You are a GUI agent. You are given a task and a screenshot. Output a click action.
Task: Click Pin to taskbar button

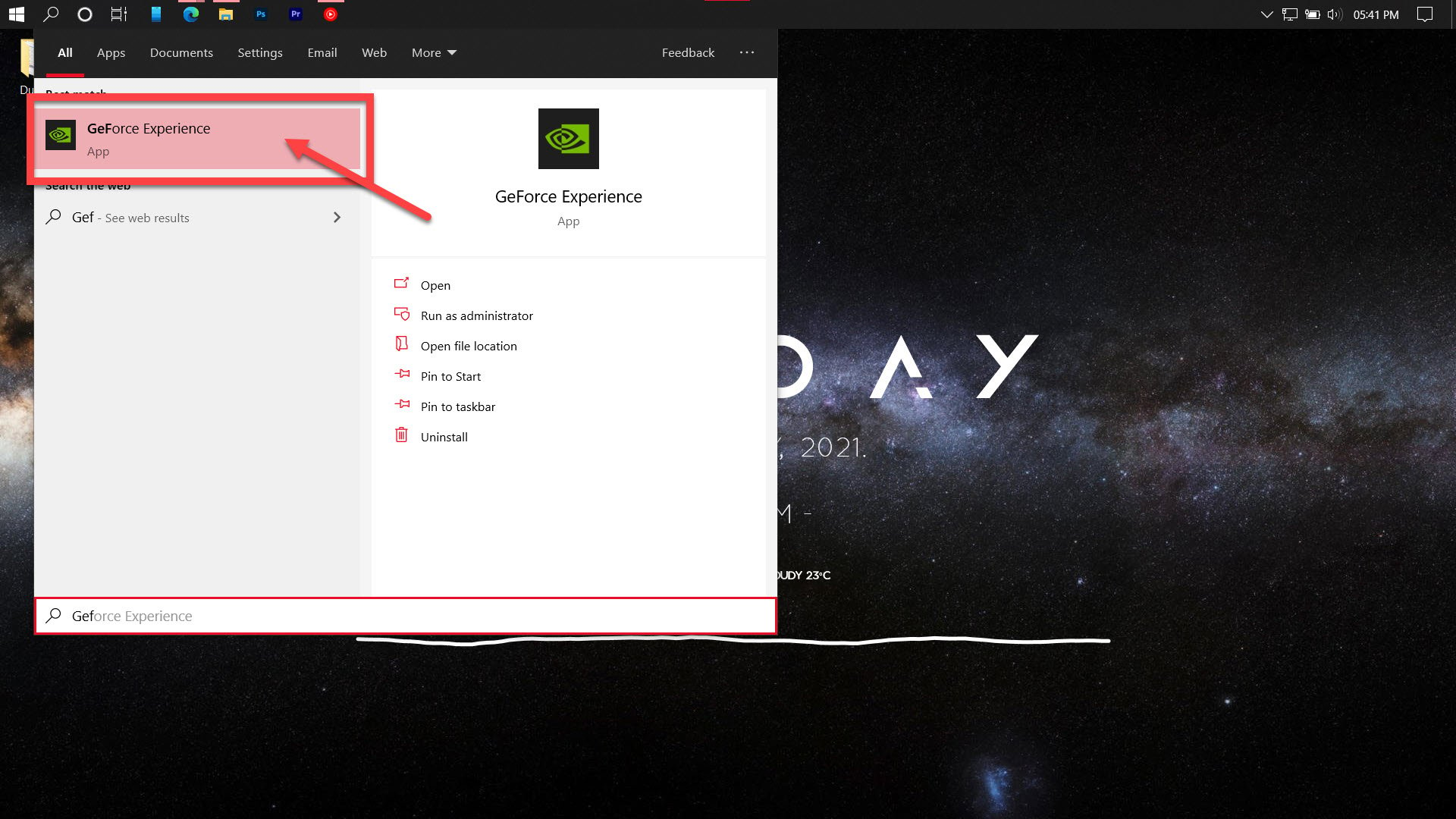click(458, 406)
